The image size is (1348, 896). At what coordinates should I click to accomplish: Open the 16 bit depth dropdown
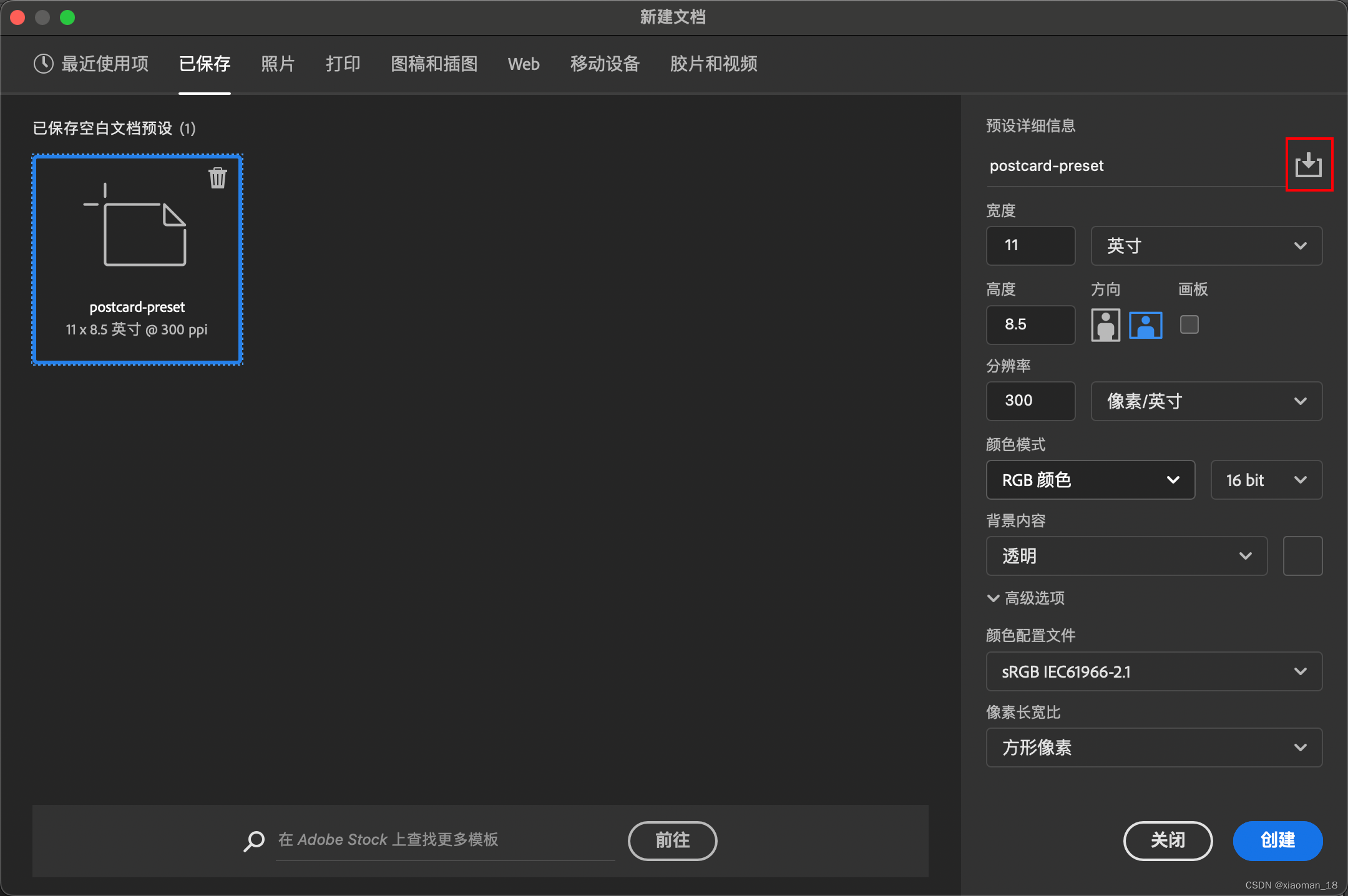point(1266,480)
